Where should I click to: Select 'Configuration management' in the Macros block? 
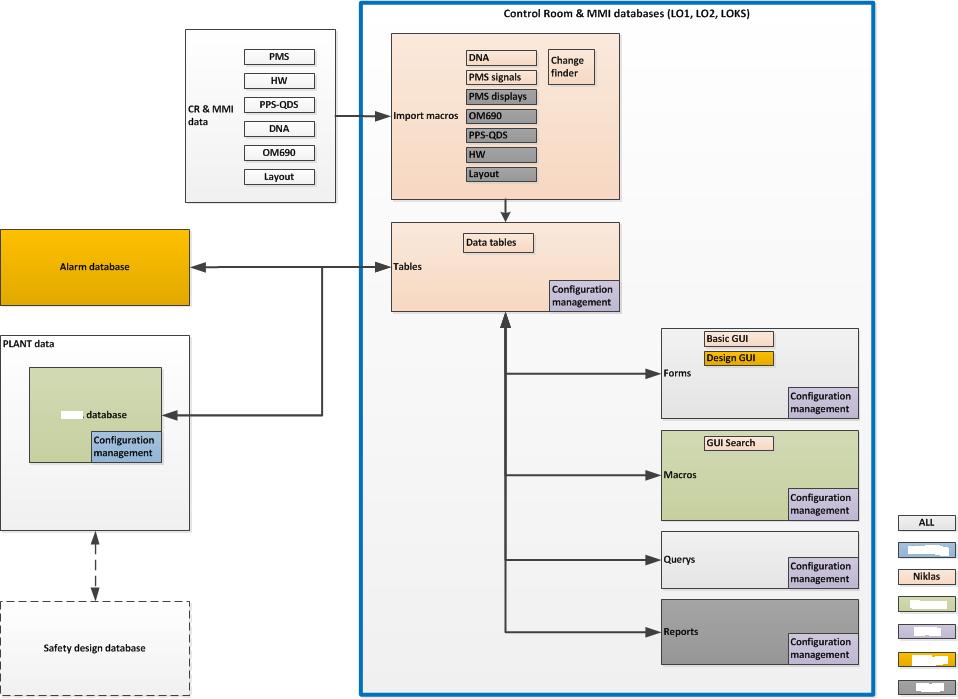[x=823, y=504]
